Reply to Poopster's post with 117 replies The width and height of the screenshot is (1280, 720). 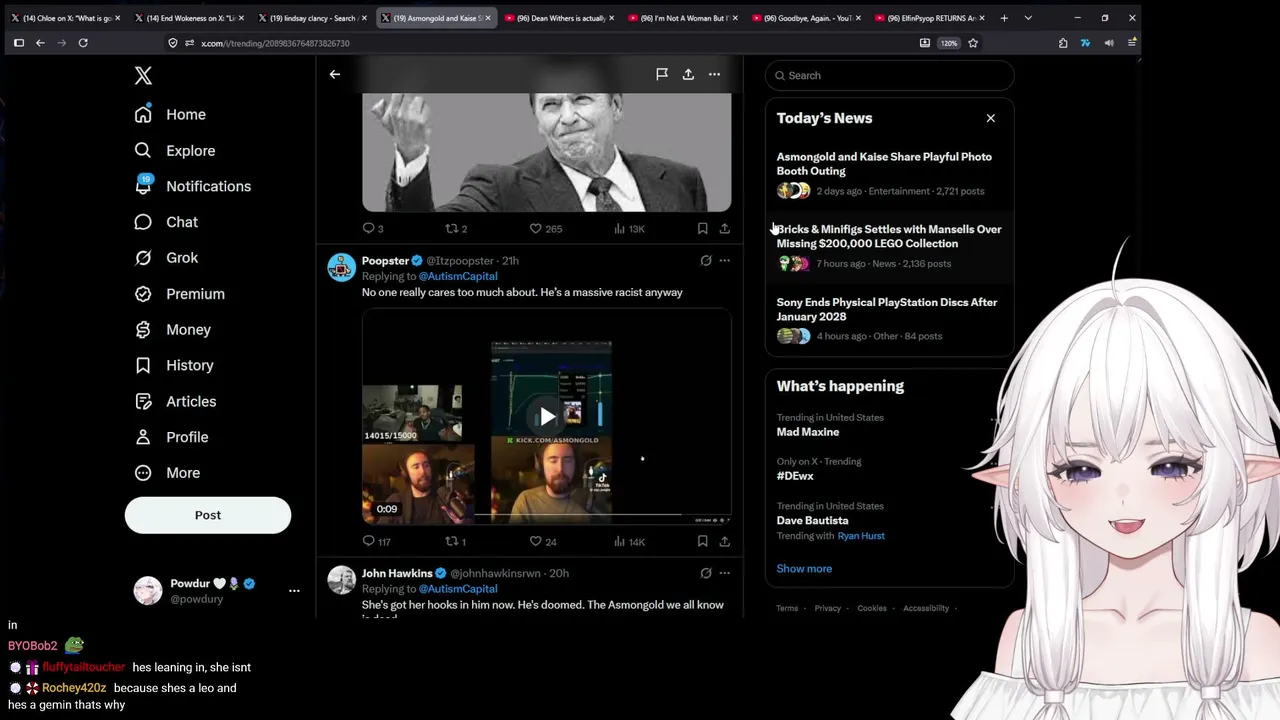point(376,542)
